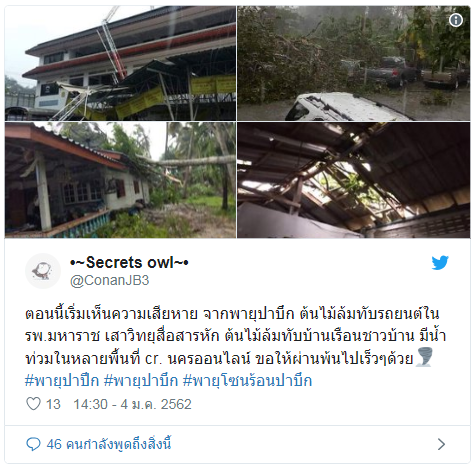Click the like count 13
The image size is (476, 468).
click(53, 404)
